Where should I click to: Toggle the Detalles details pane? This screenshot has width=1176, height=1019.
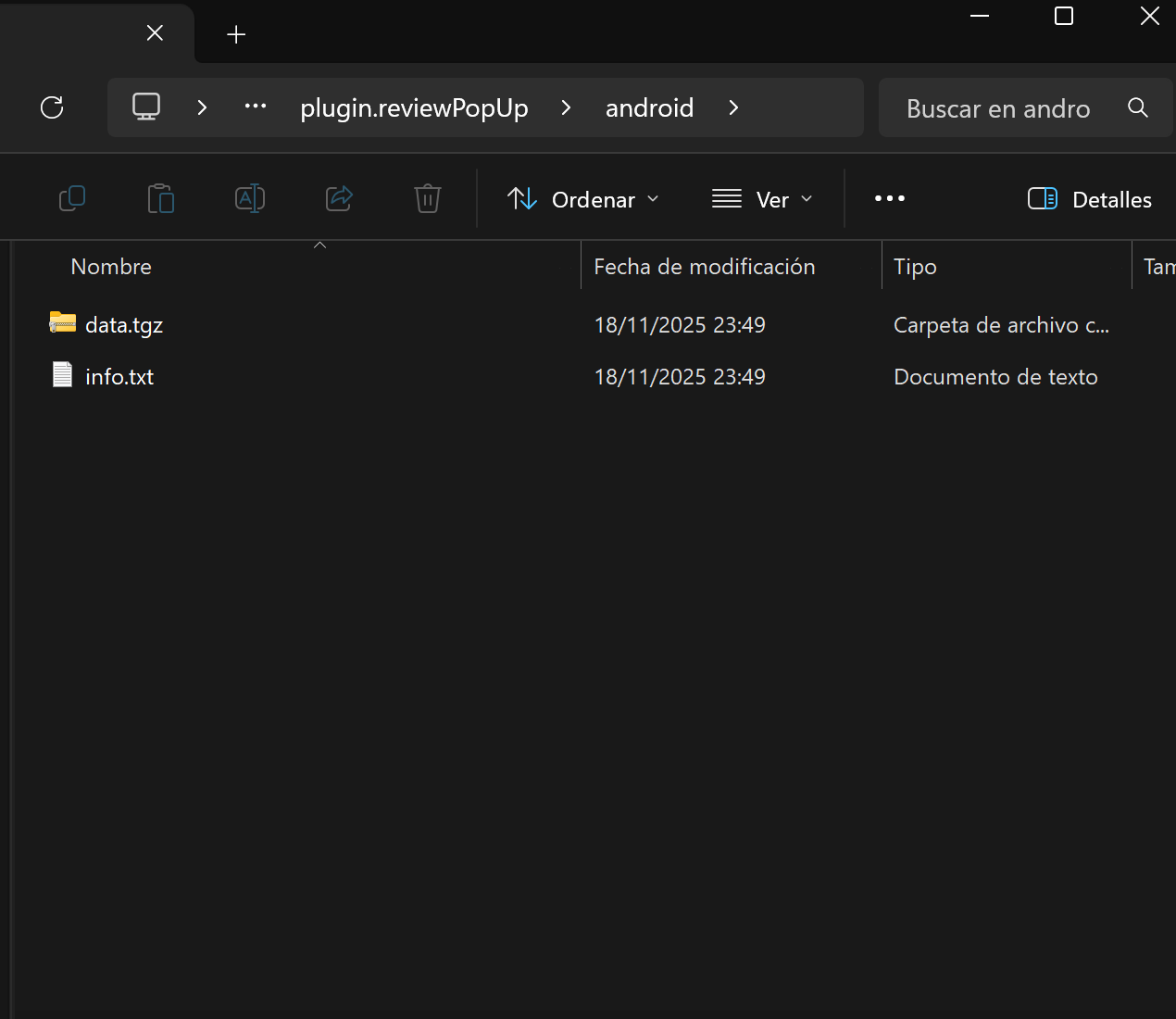click(1090, 199)
